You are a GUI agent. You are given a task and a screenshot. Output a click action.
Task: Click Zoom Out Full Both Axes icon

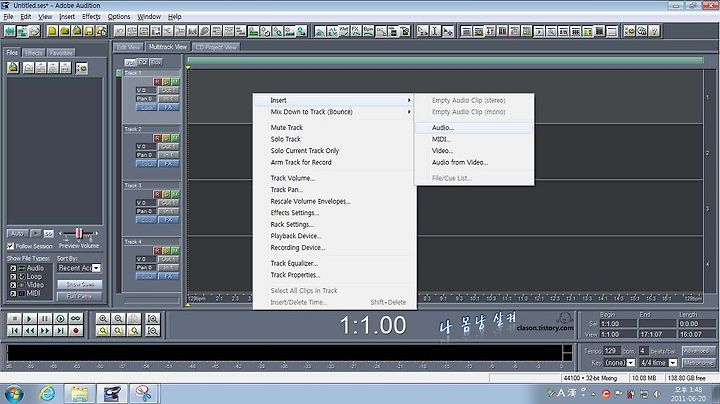tap(134, 318)
